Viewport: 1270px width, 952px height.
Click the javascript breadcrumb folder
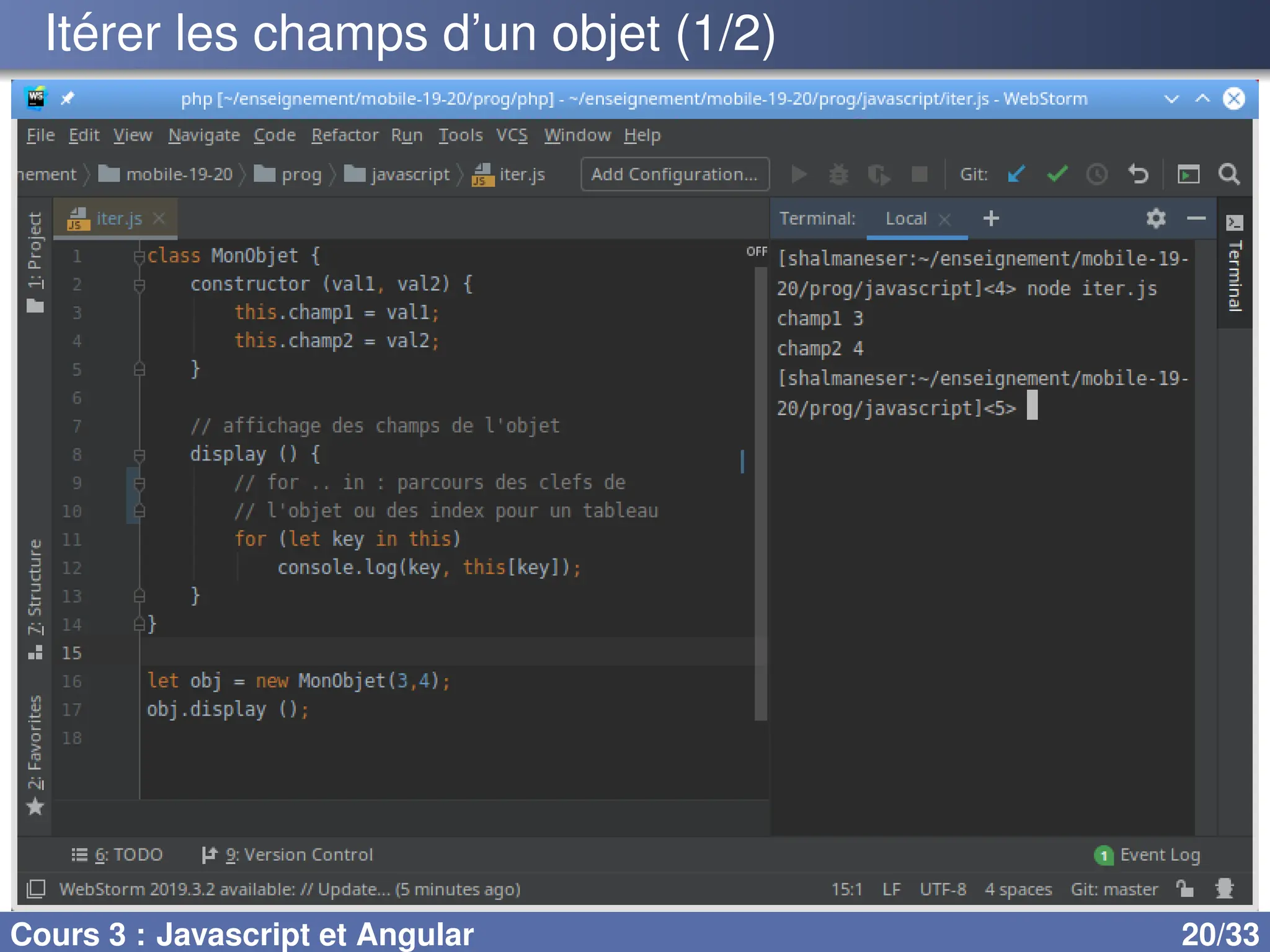(397, 175)
